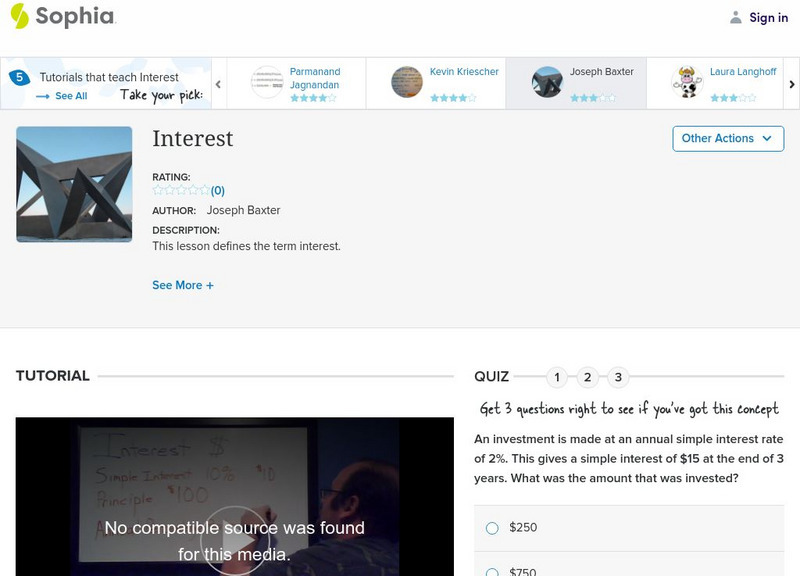Click Joseph Baxter's carousel star rating
The width and height of the screenshot is (800, 576).
pos(593,98)
